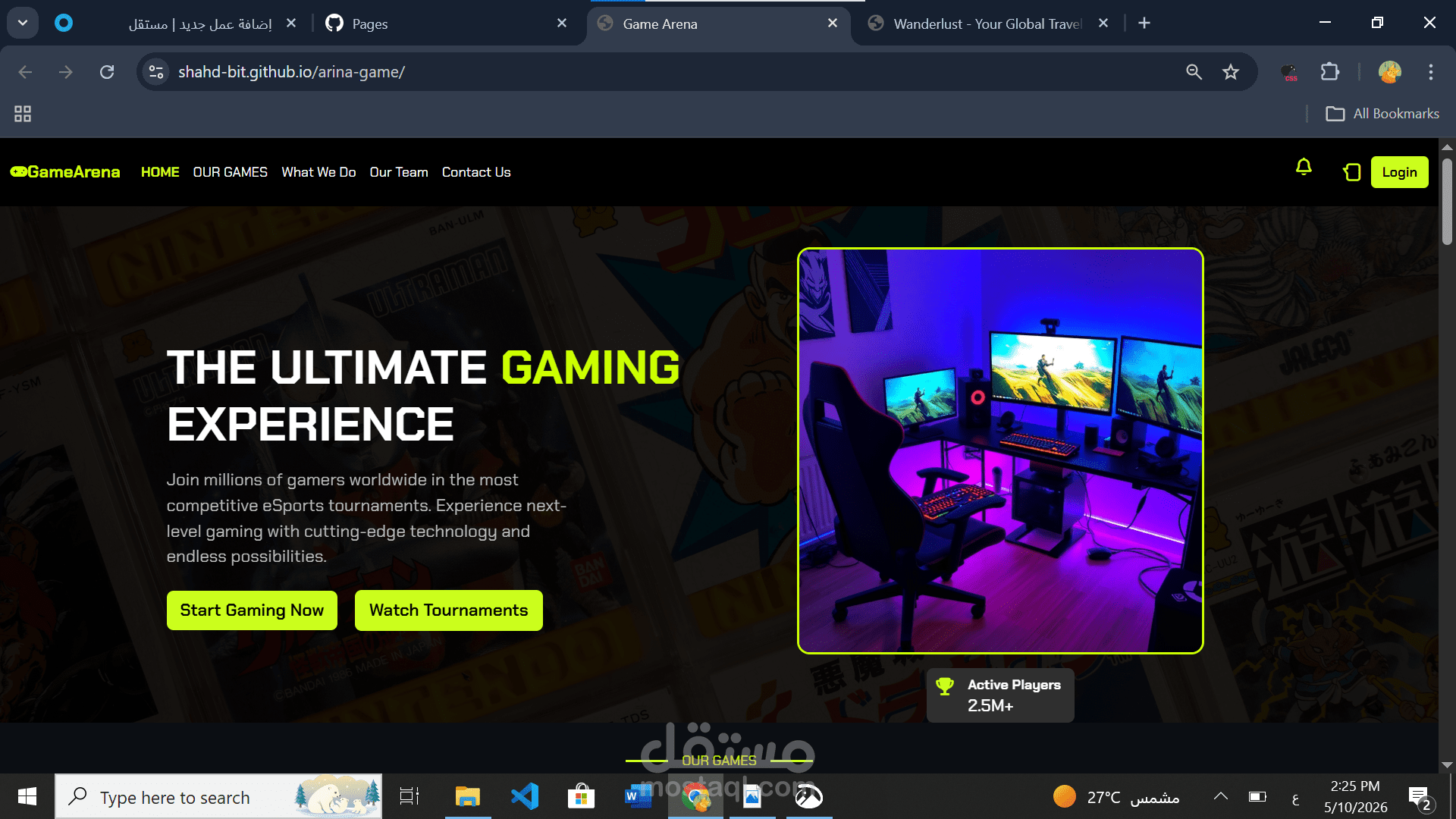Screen dimensions: 1456x819
Task: Open What We Do nav link
Action: 318,172
